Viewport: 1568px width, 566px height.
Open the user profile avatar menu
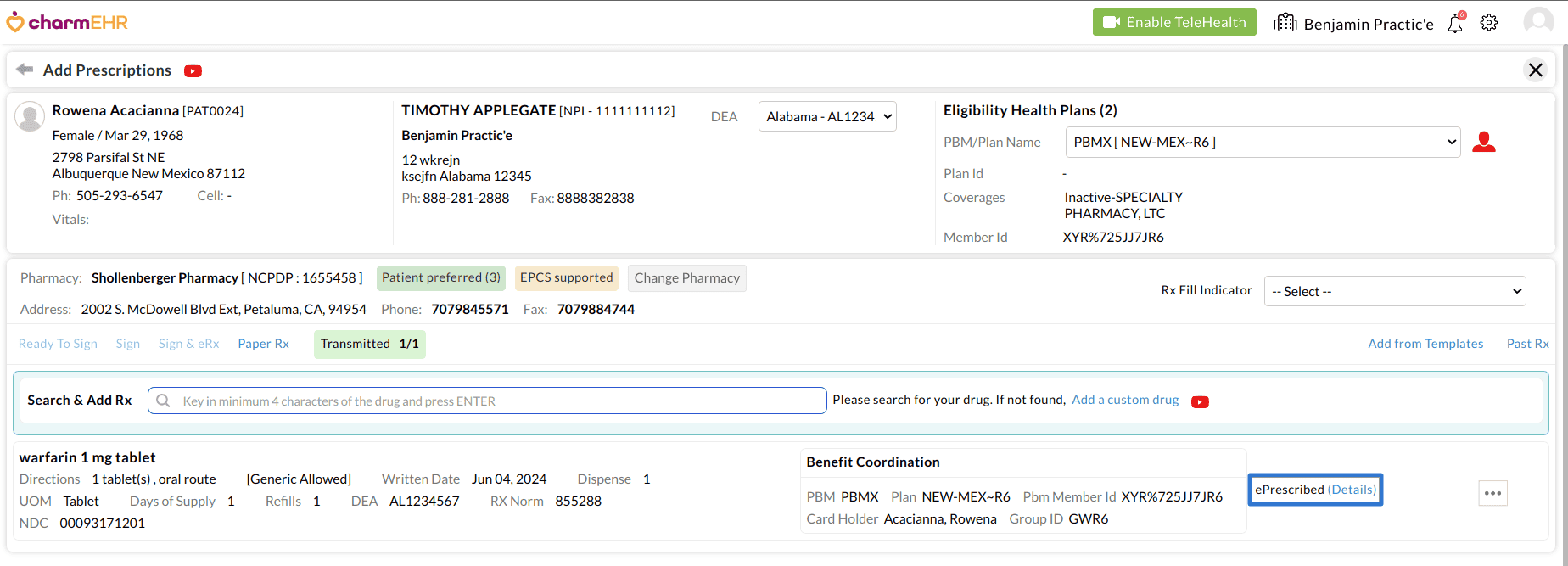pos(1538,22)
